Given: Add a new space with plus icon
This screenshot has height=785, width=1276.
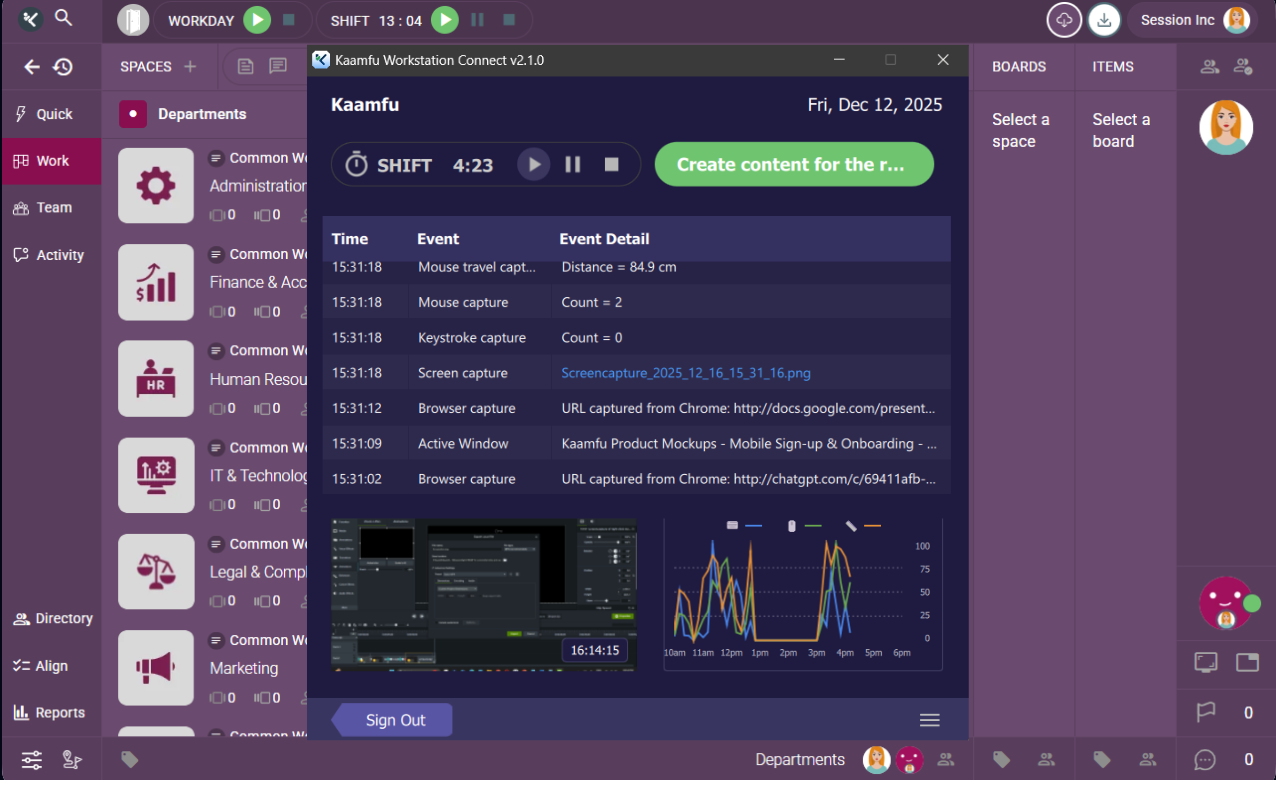Looking at the screenshot, I should (x=190, y=67).
